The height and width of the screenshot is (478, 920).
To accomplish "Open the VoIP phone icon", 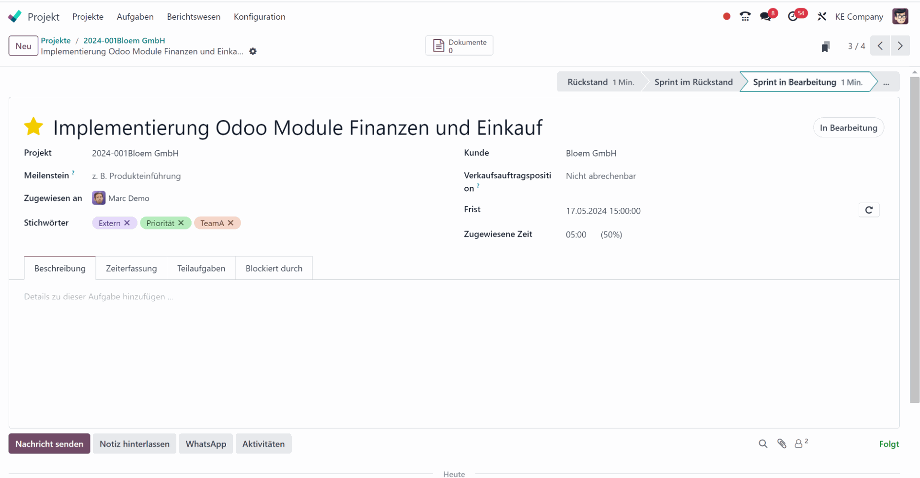I will tap(745, 16).
